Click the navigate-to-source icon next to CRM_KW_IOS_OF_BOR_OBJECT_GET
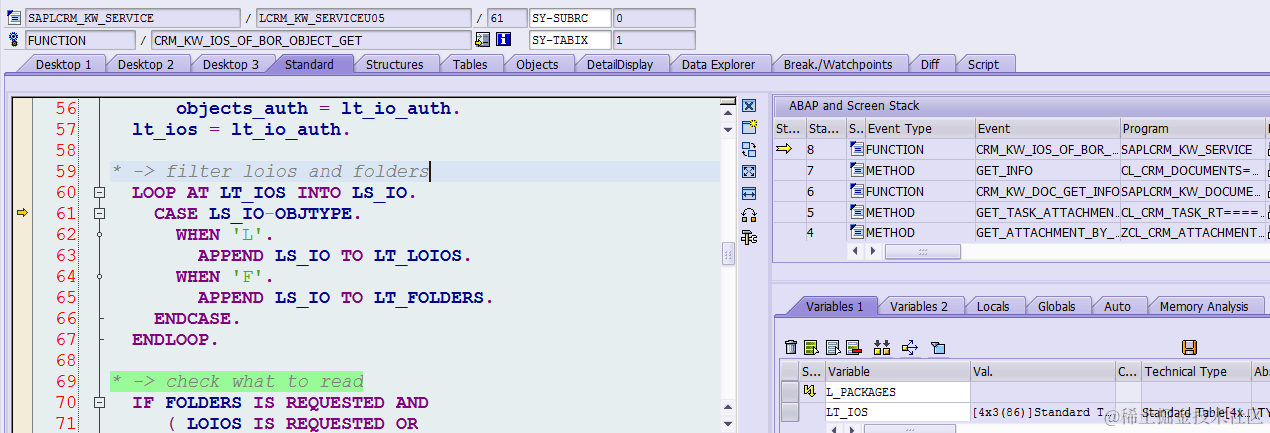1270x433 pixels. 483,40
